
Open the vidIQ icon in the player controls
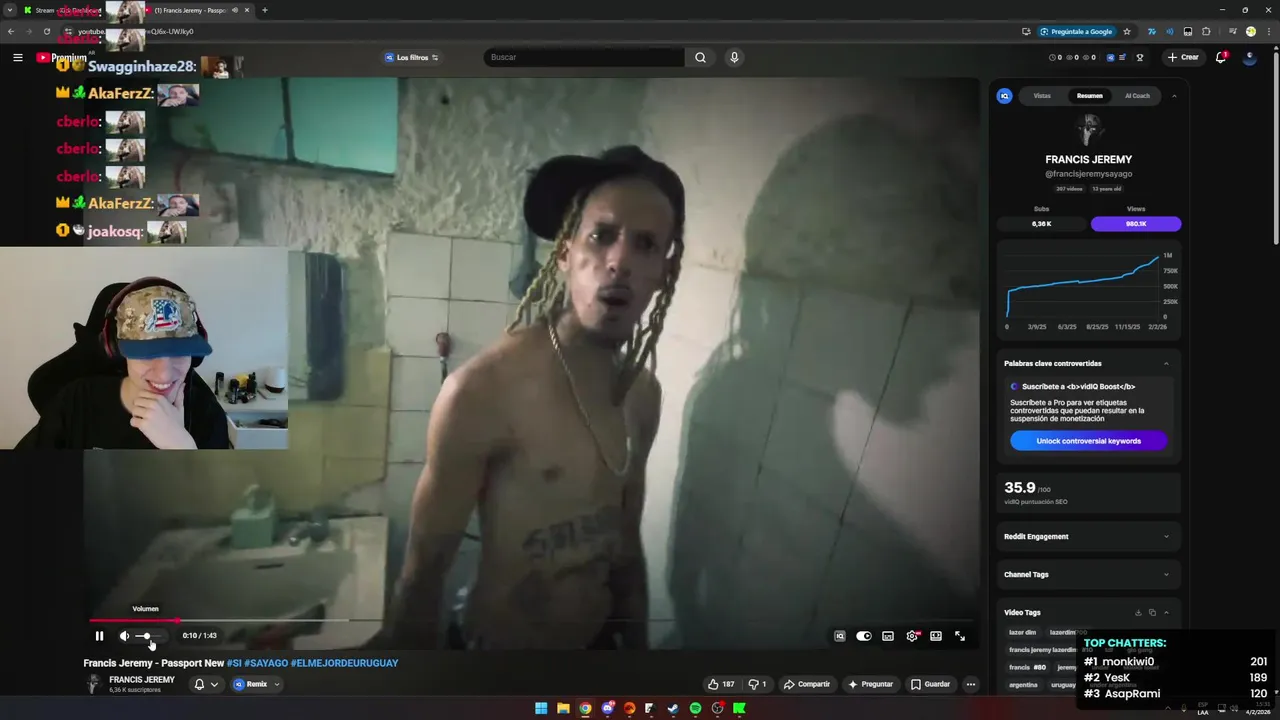(x=840, y=636)
